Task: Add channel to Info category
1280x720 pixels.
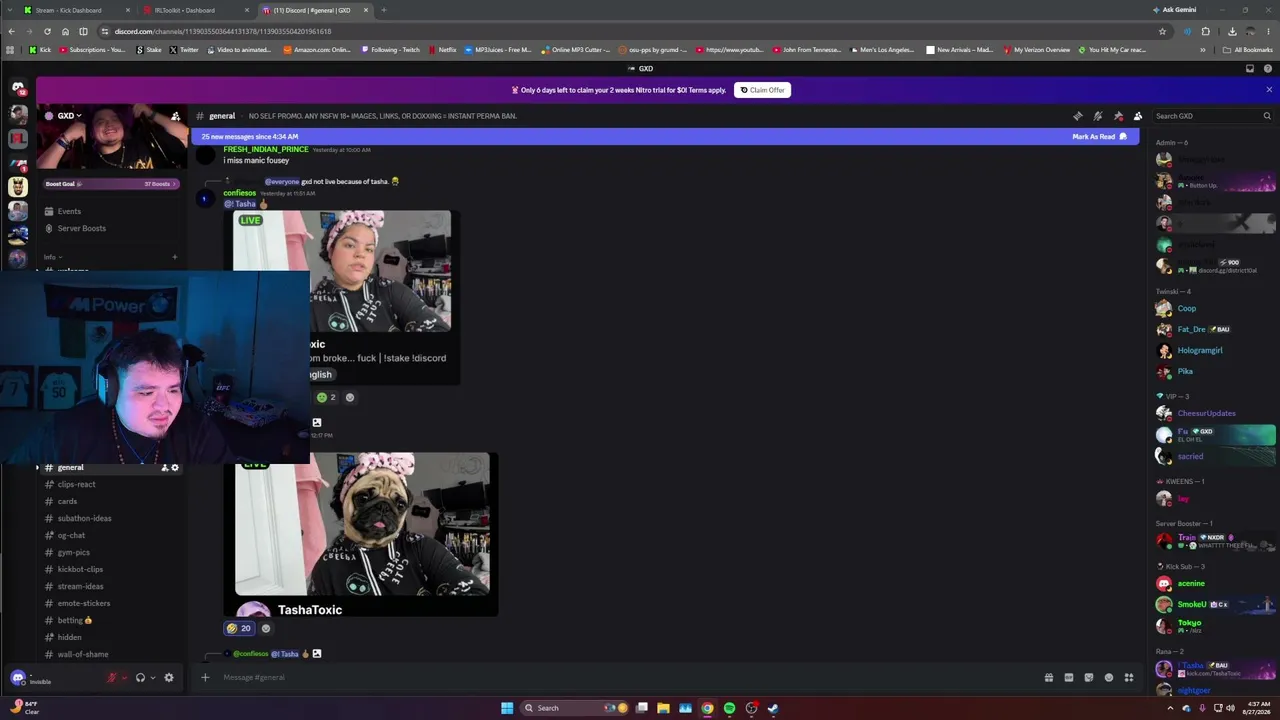Action: tap(174, 257)
